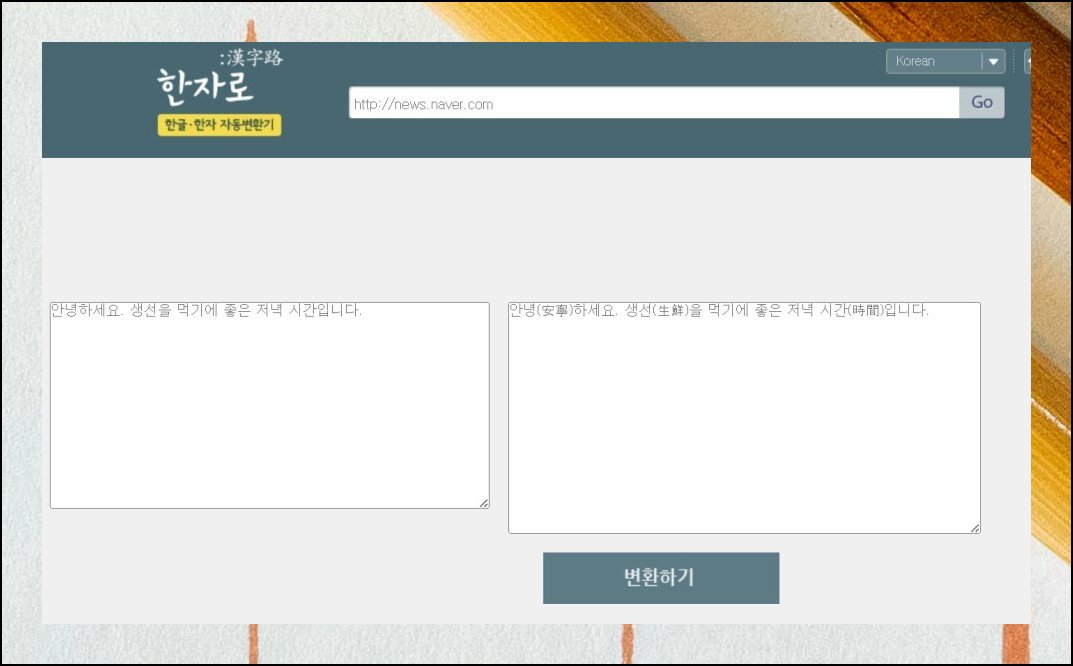Click the 한글·한자 자동변환기 yellow badge
The image size is (1073, 666).
tap(219, 125)
